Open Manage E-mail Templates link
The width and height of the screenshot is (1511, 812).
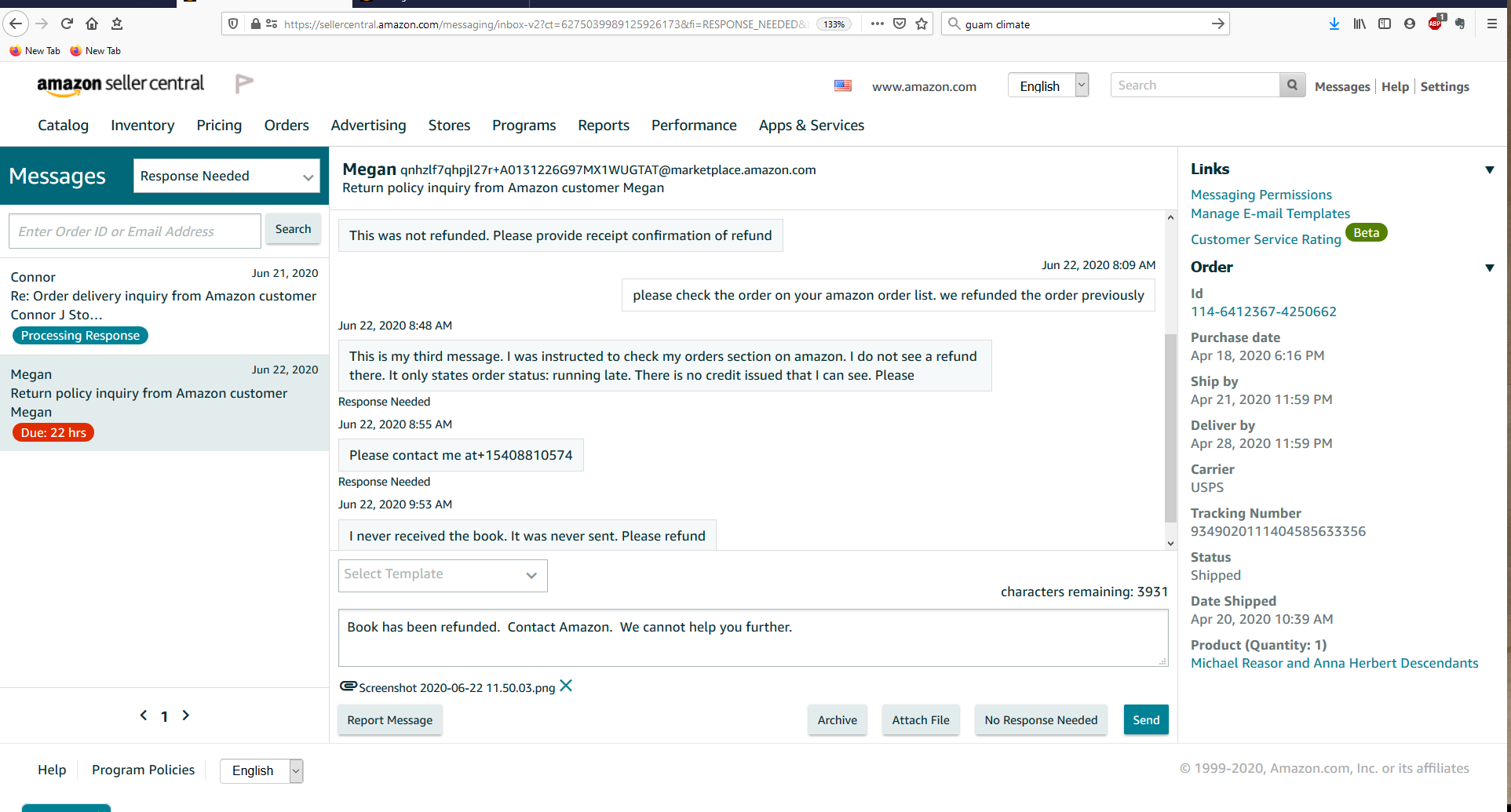[1270, 213]
